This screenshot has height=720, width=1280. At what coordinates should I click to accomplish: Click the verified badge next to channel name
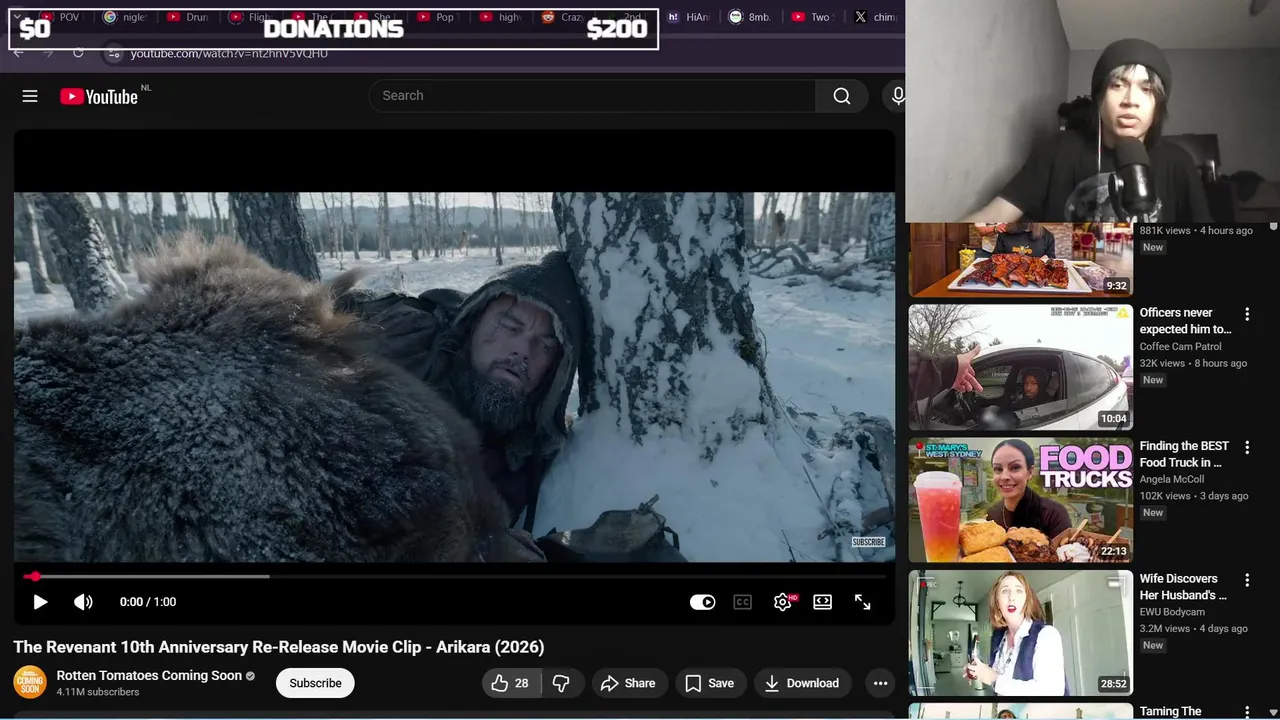pyautogui.click(x=250, y=676)
